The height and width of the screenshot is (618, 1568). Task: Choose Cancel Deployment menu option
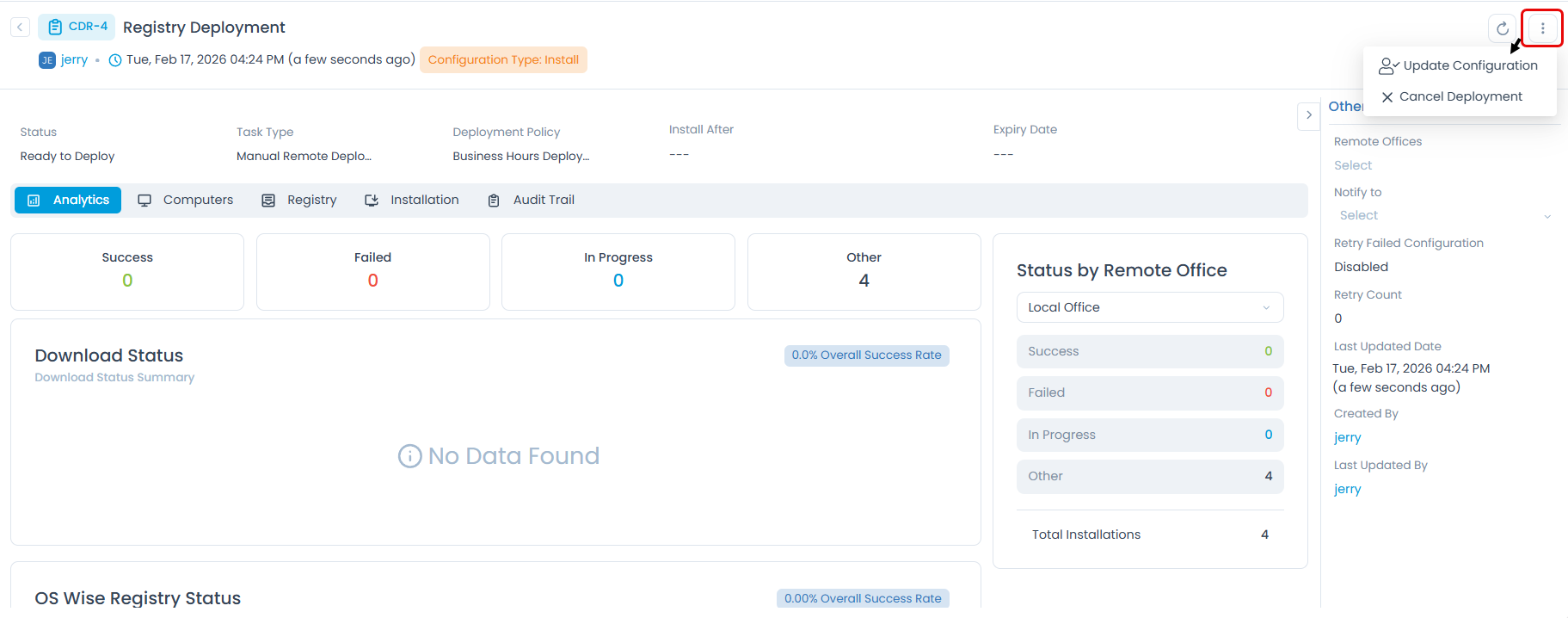(1453, 96)
